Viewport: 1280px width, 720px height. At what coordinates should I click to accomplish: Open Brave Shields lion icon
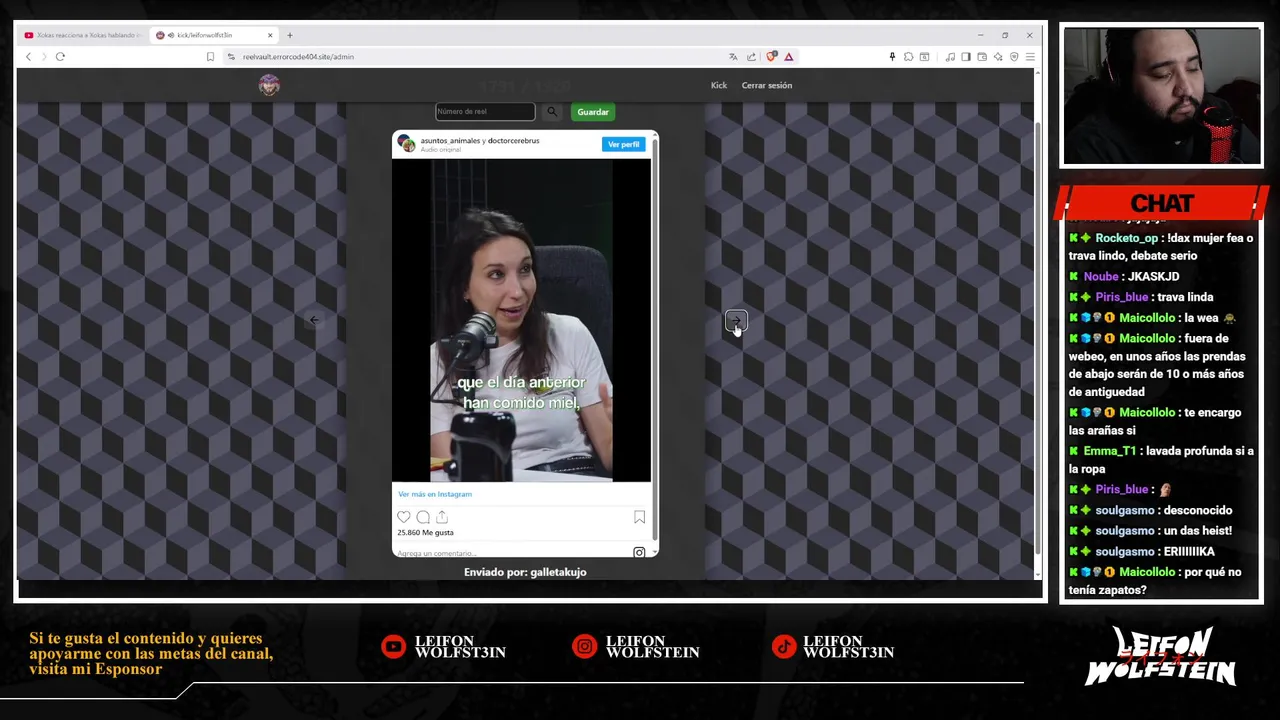(771, 57)
